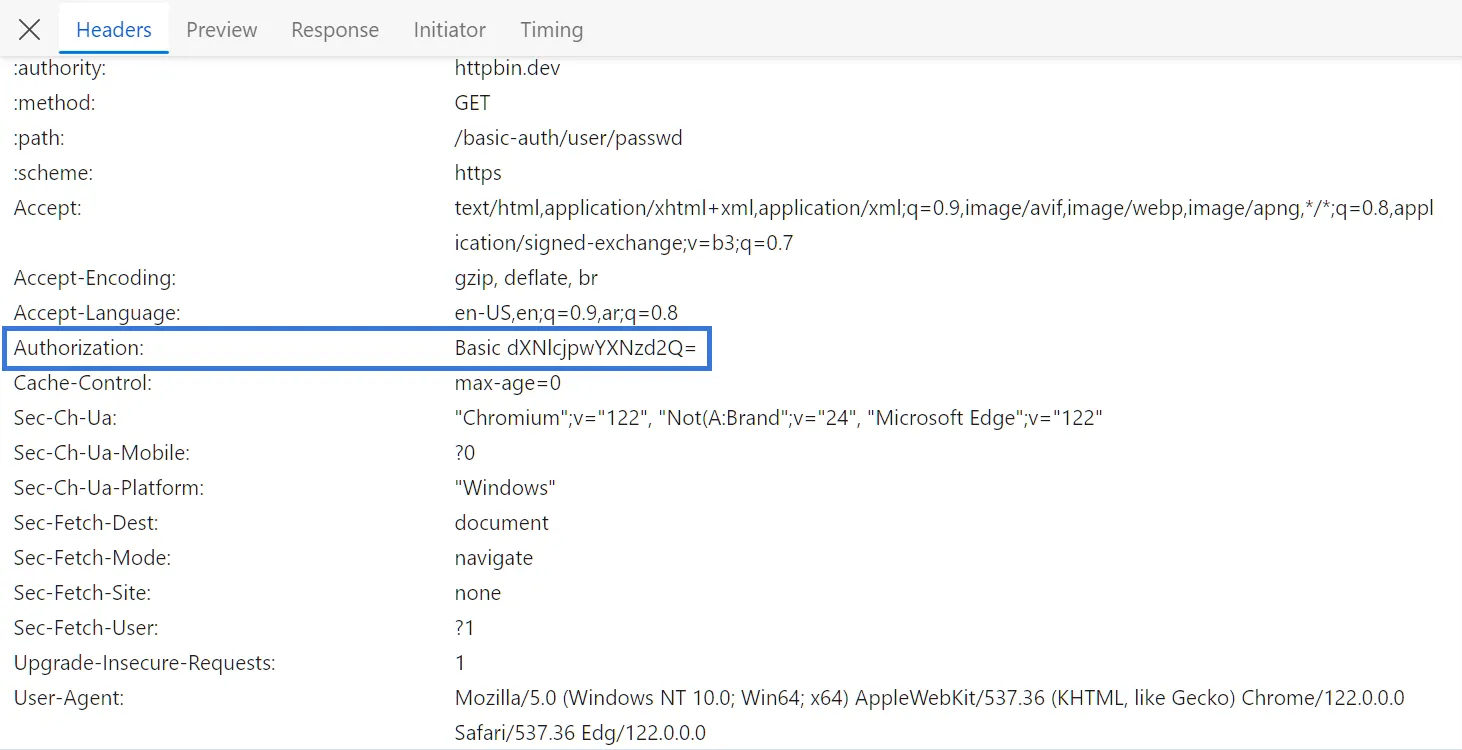The width and height of the screenshot is (1462, 750).
Task: Select the Accept-Encoding value gzip, deflate, br
Action: (x=525, y=277)
